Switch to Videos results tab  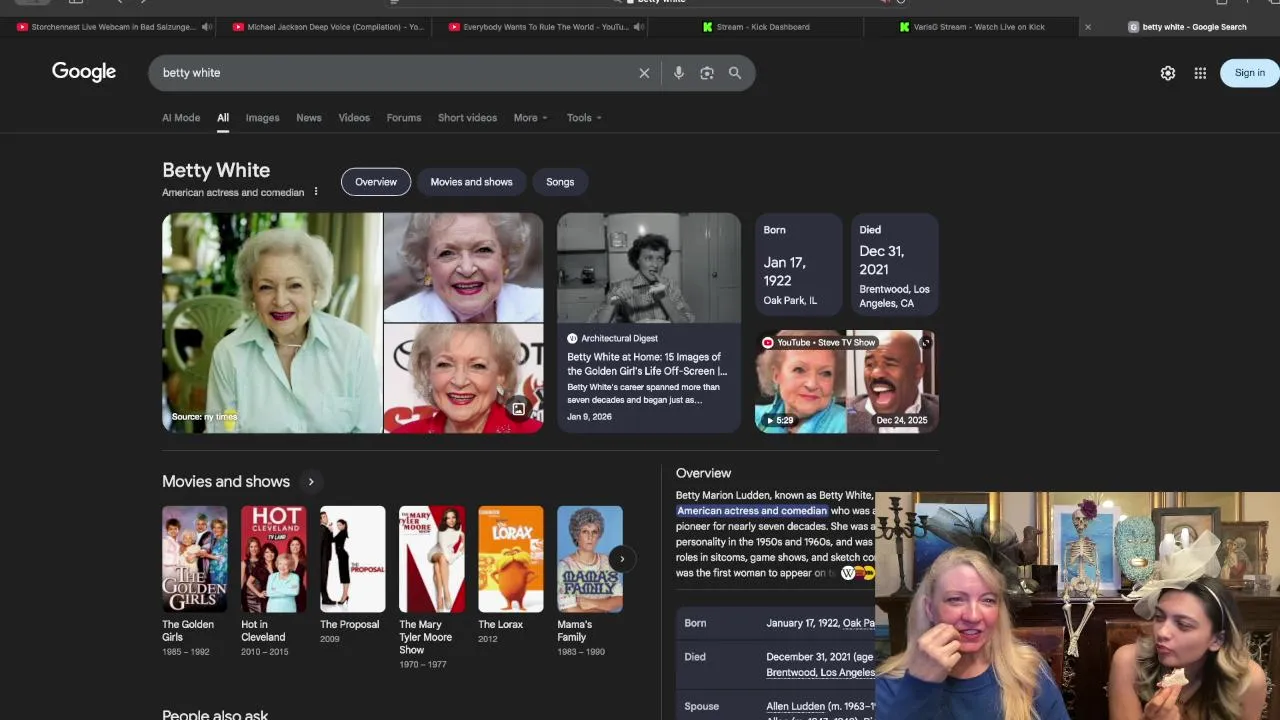(354, 118)
